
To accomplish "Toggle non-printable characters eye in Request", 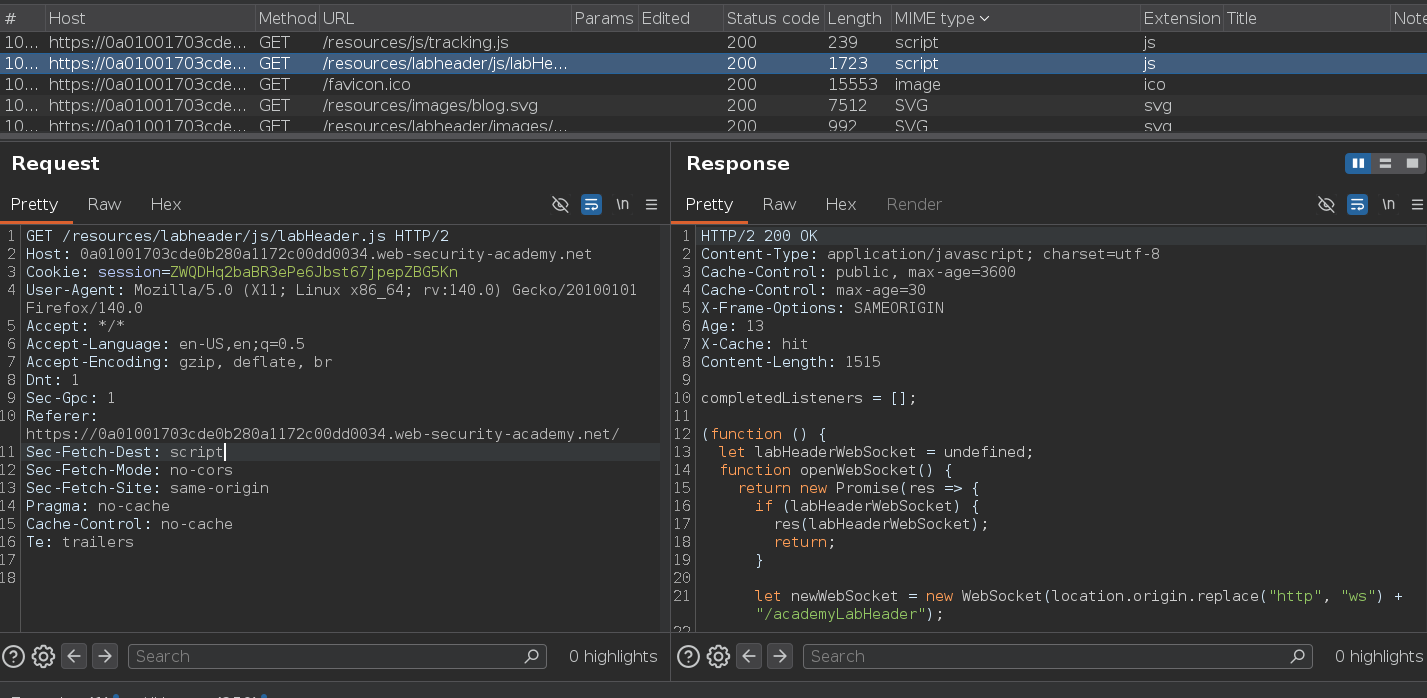I will [560, 204].
